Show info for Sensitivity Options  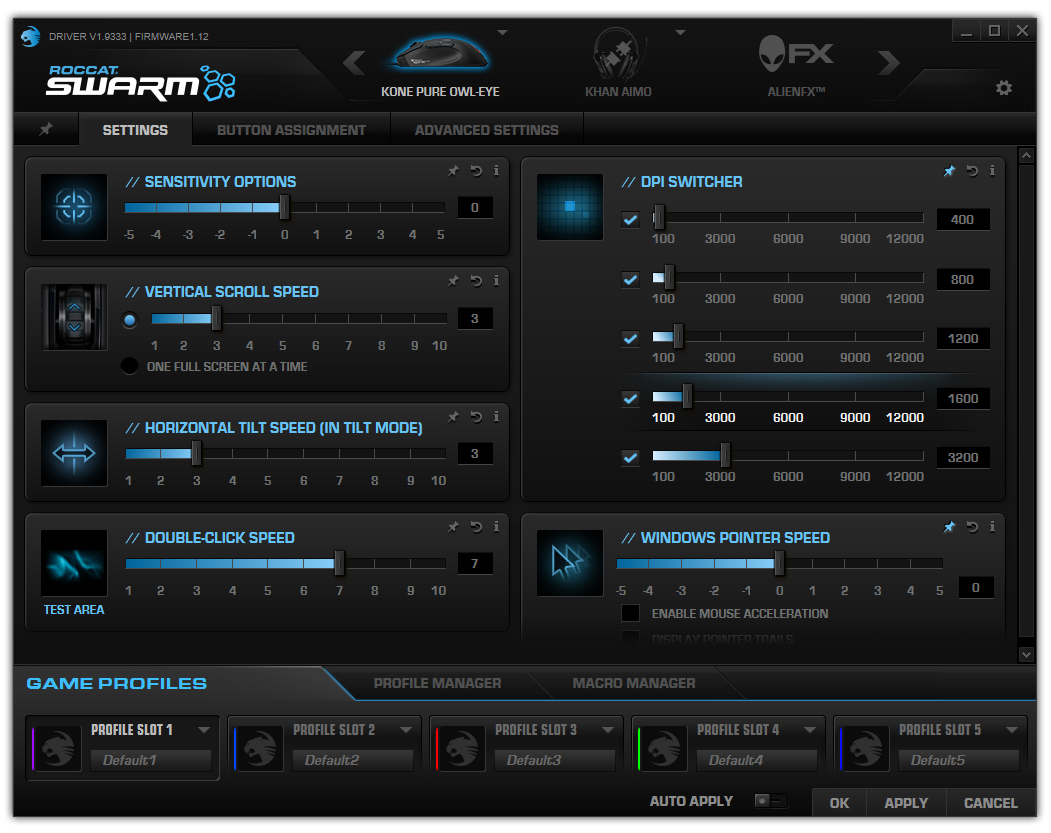[496, 171]
